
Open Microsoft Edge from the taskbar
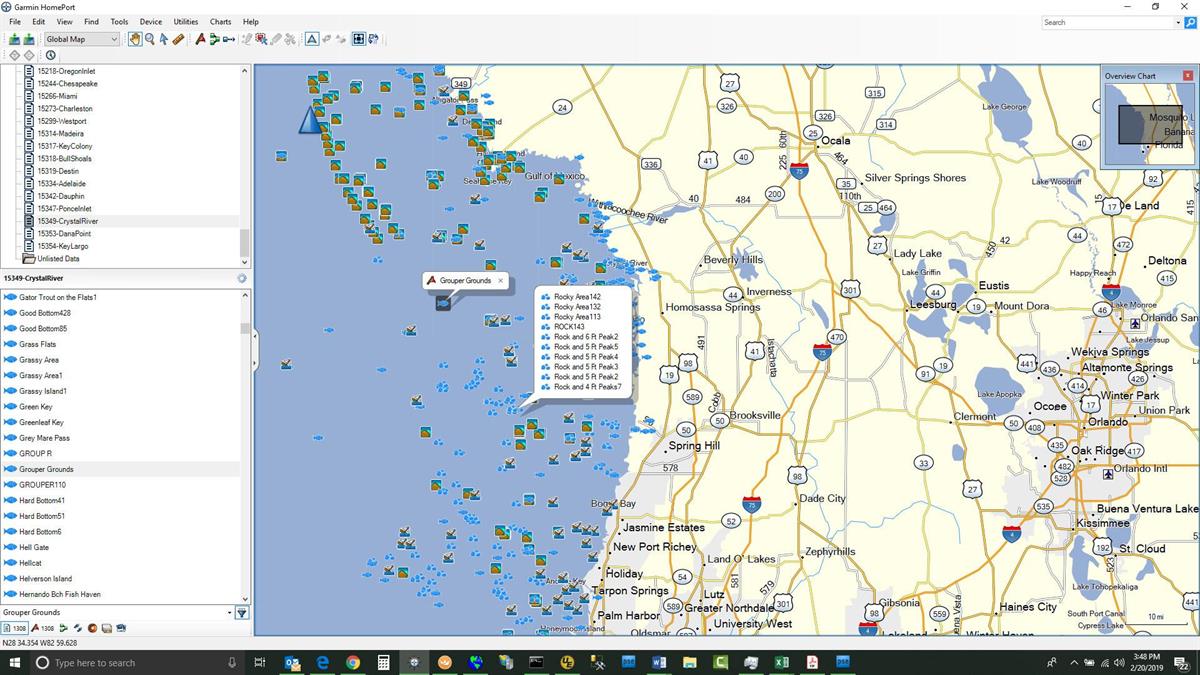click(x=323, y=662)
